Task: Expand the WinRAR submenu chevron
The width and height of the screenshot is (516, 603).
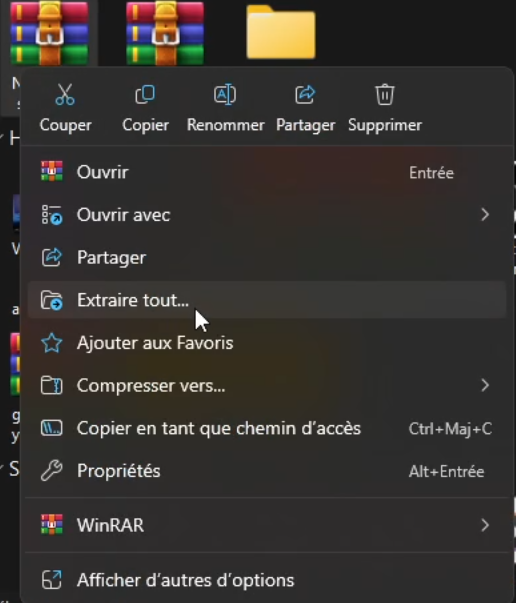Action: pyautogui.click(x=485, y=525)
